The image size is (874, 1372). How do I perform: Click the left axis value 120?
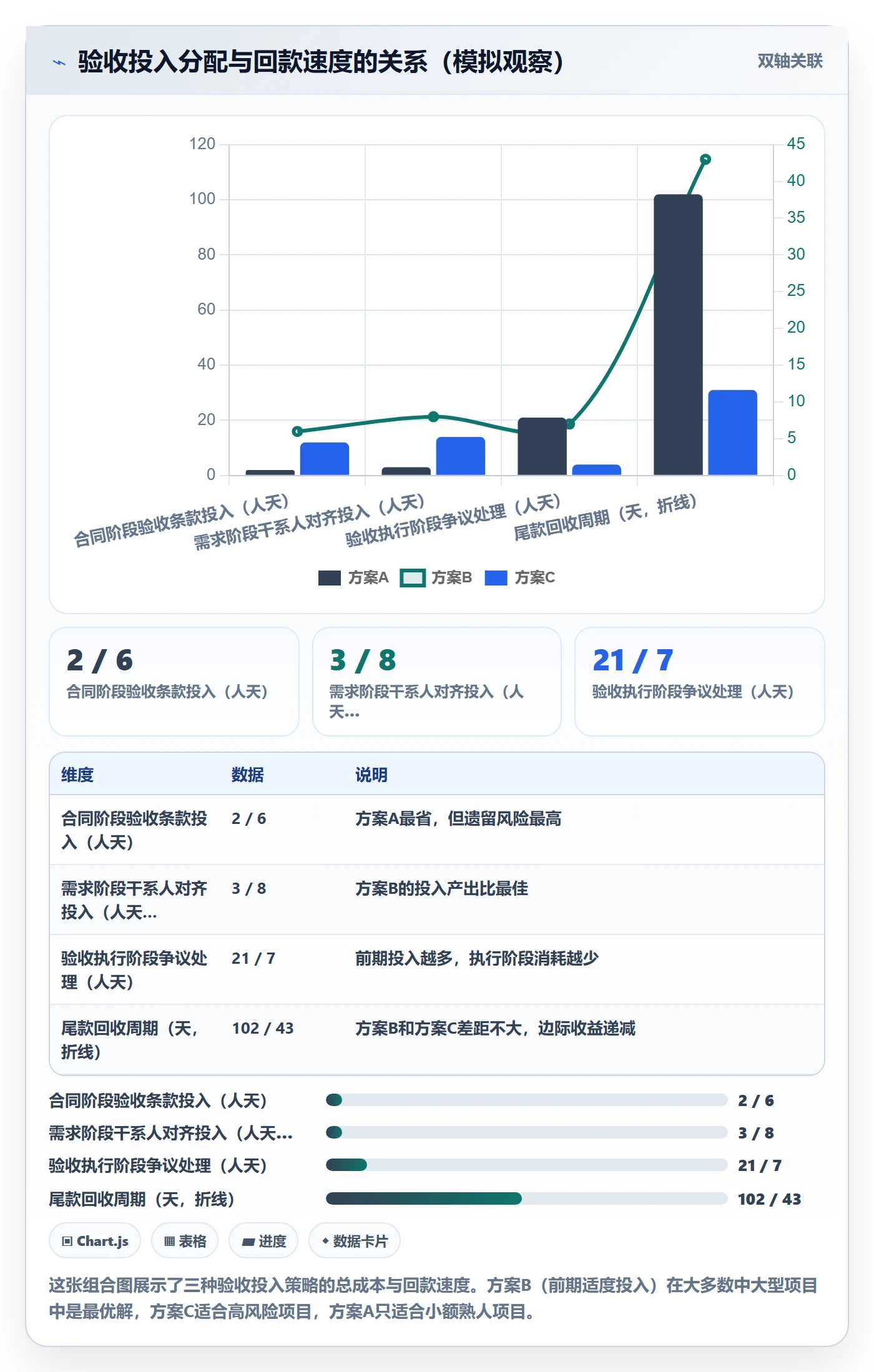point(202,144)
